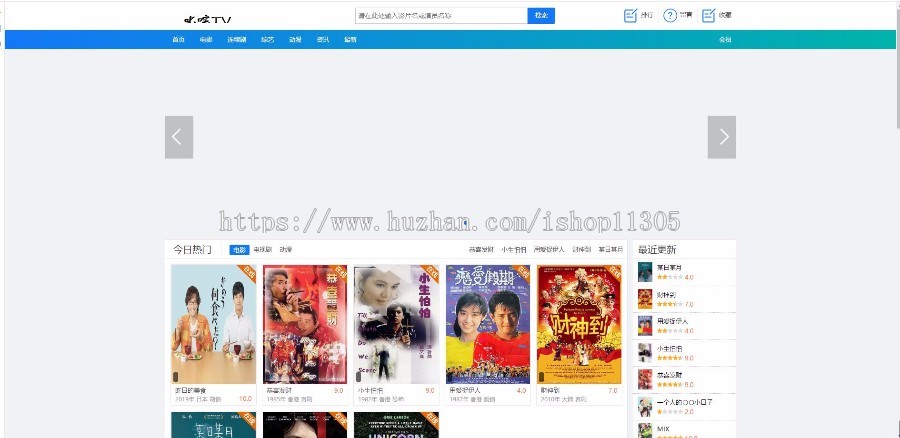This screenshot has height=438, width=900.
Task: Open 电影 in the top navigation bar
Action: coord(206,40)
